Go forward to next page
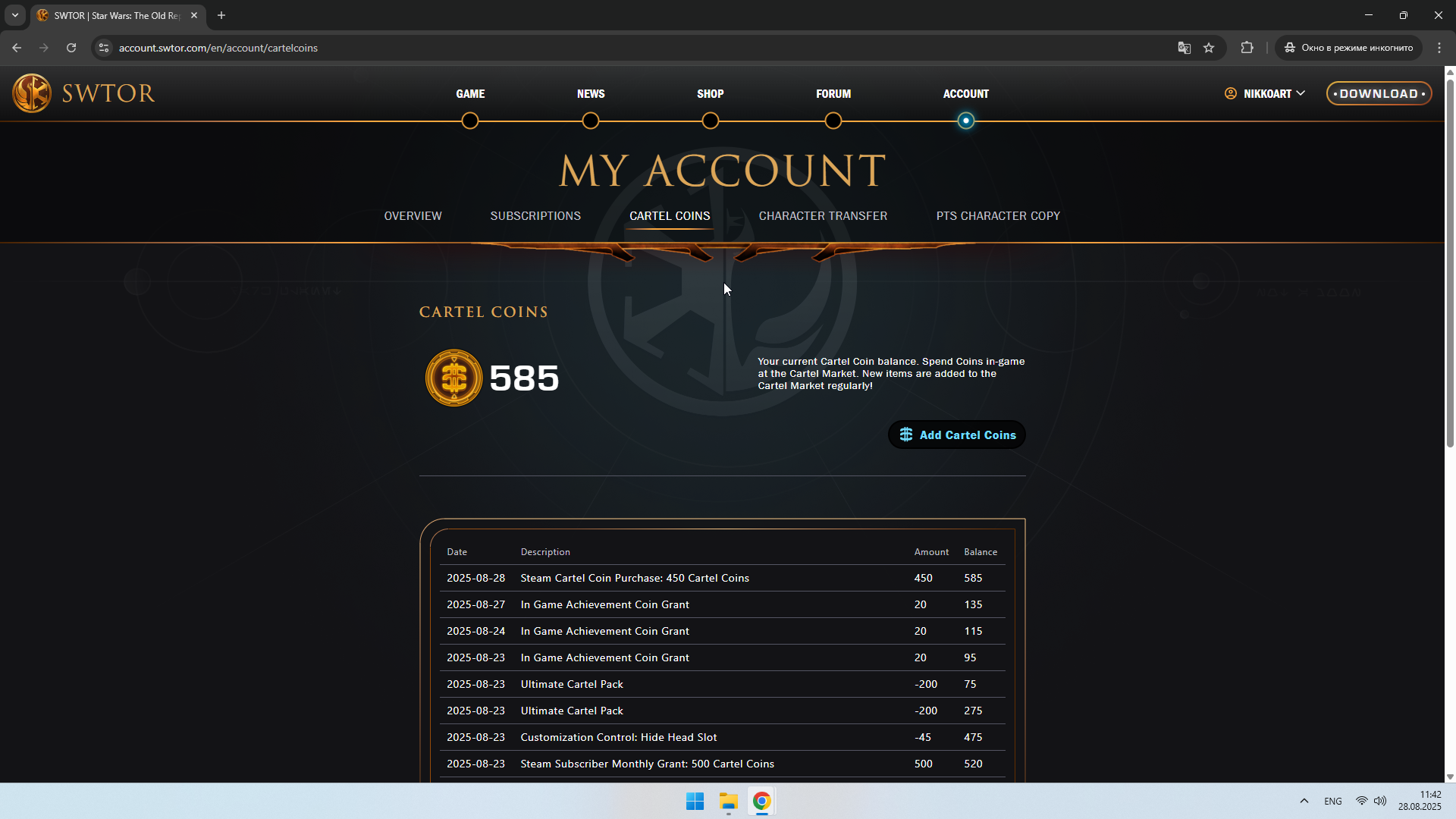The width and height of the screenshot is (1456, 819). click(44, 48)
